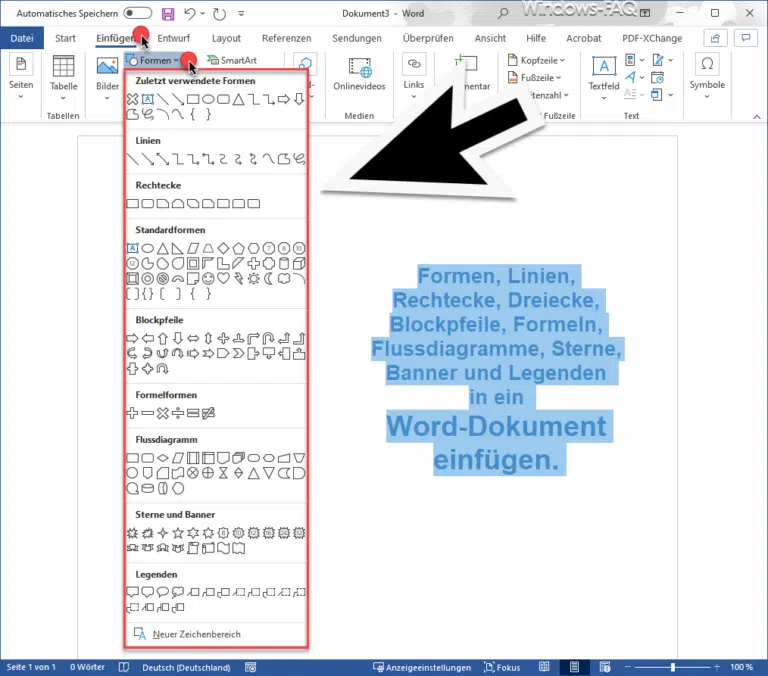Click the Formen dropdown button

pyautogui.click(x=153, y=60)
